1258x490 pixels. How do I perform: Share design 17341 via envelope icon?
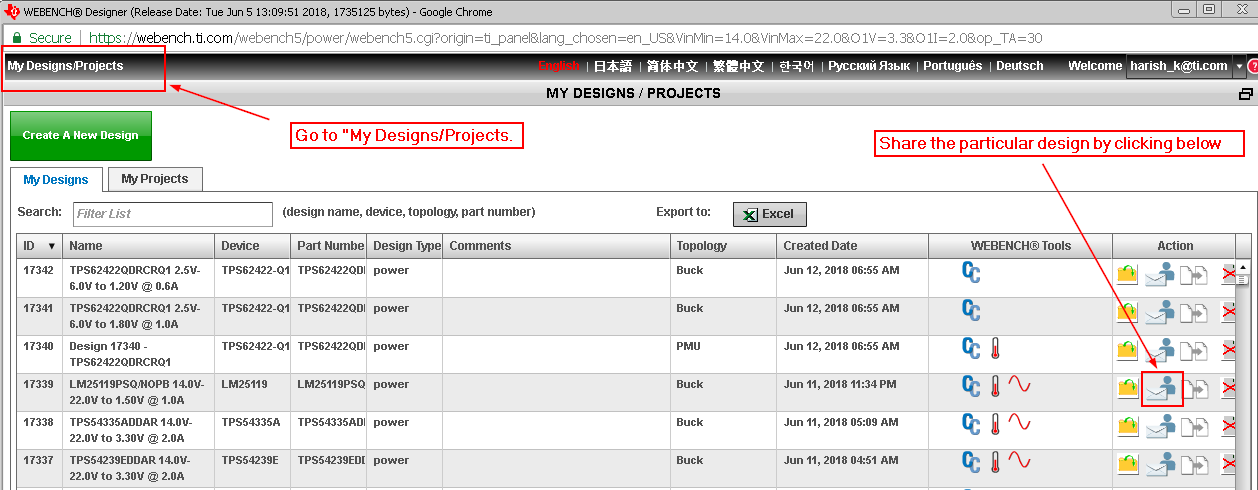coord(1160,312)
